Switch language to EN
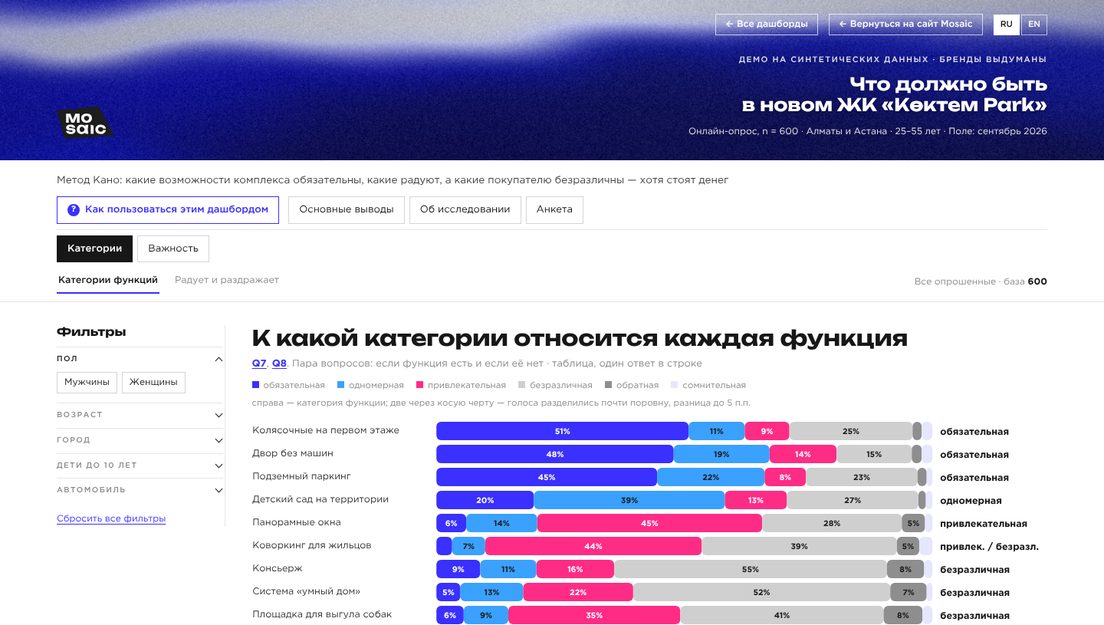Screen dimensions: 1104x625 point(1034,24)
